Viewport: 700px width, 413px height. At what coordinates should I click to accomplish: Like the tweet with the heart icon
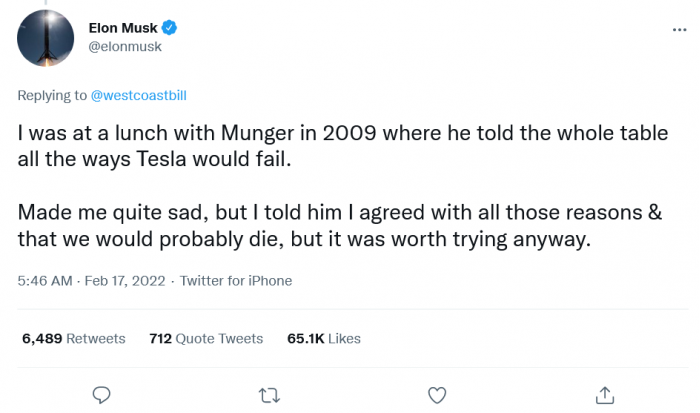[436, 393]
